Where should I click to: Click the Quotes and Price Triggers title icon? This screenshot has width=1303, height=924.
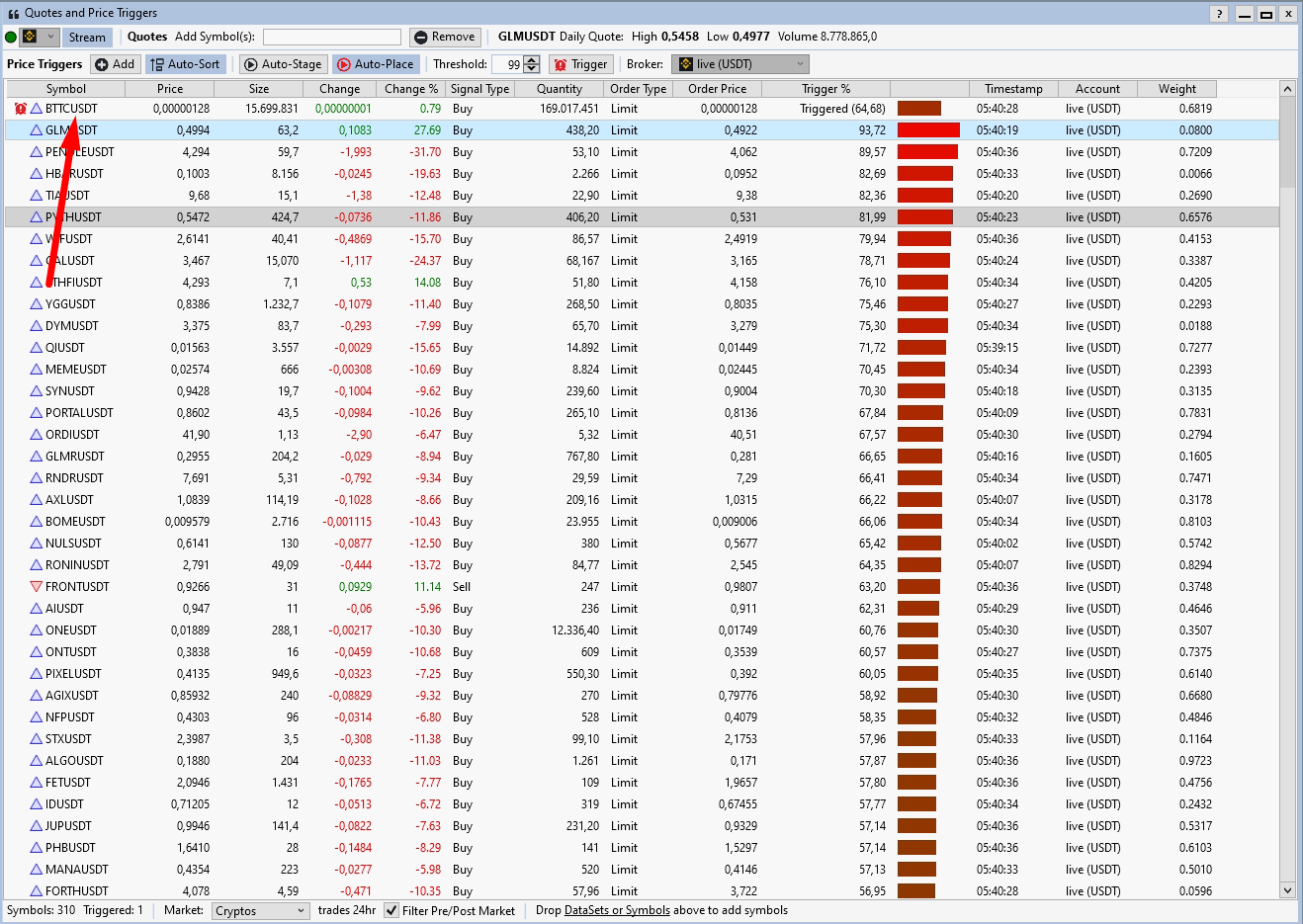click(14, 14)
